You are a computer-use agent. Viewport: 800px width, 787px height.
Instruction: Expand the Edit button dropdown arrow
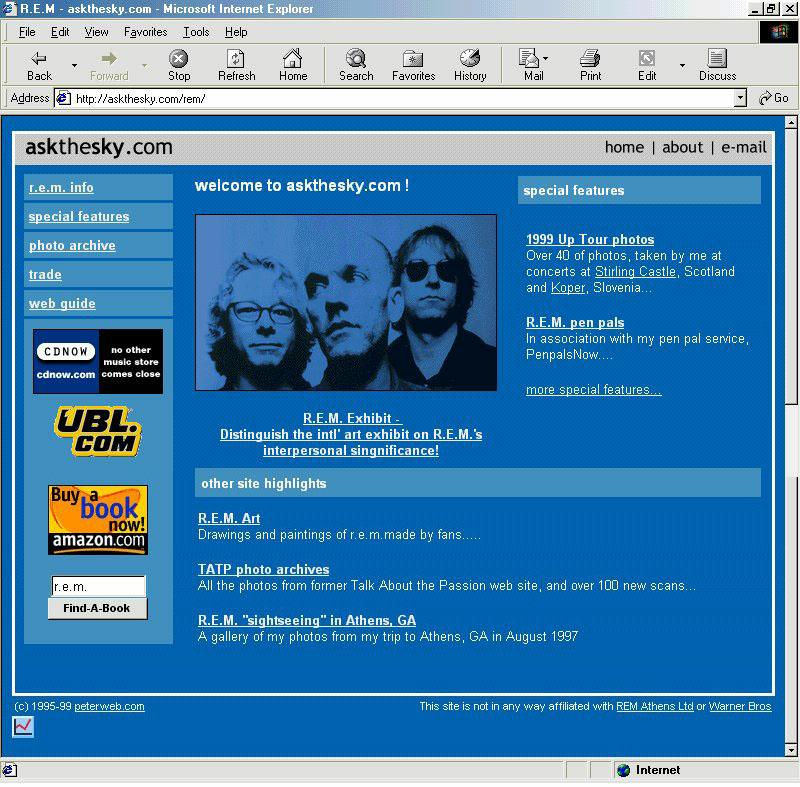[x=682, y=65]
